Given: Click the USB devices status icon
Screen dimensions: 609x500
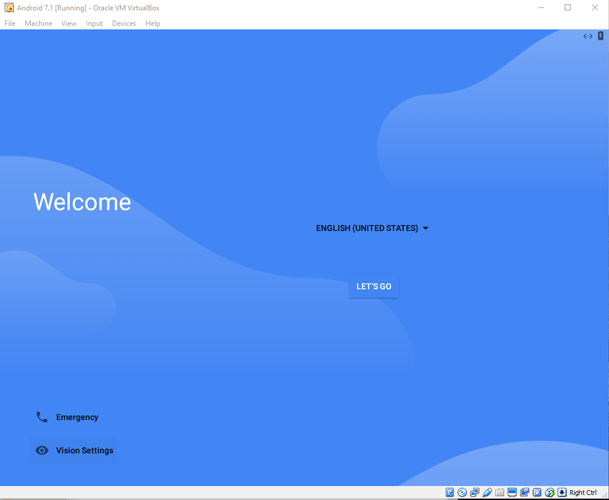Looking at the screenshot, I should [487, 492].
